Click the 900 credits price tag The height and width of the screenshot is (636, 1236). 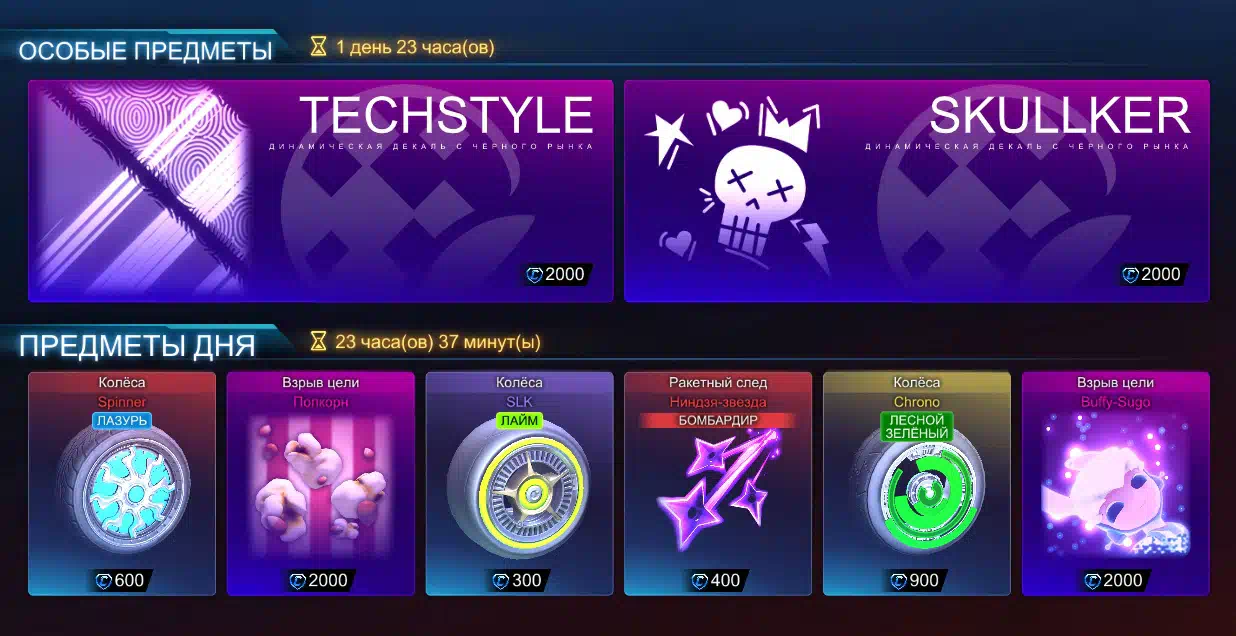(x=916, y=580)
